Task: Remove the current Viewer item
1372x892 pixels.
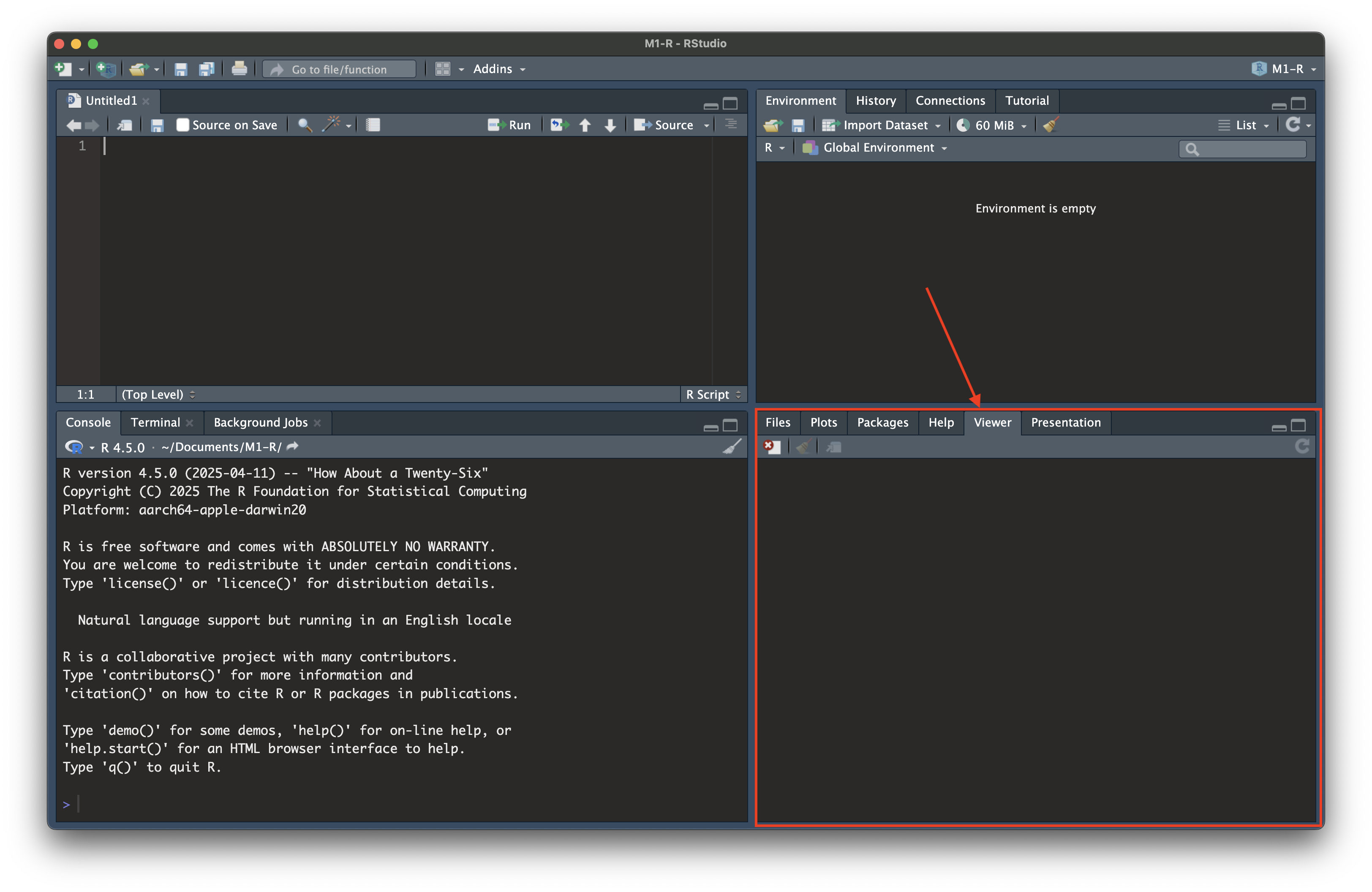Action: [x=772, y=446]
